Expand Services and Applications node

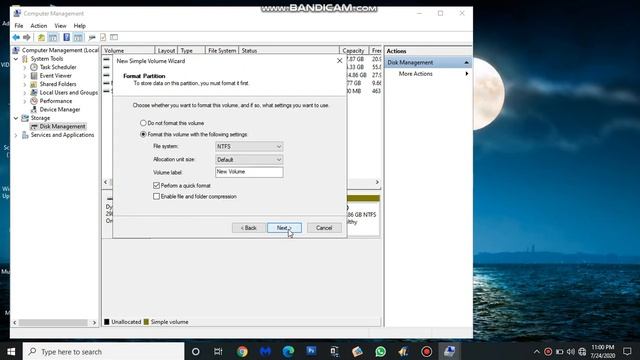click(x=16, y=135)
